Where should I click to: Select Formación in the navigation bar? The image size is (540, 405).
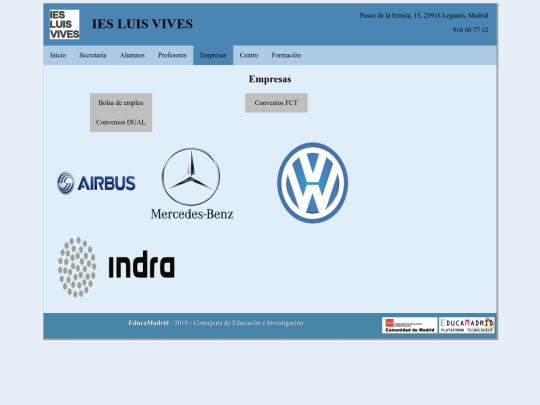click(286, 55)
